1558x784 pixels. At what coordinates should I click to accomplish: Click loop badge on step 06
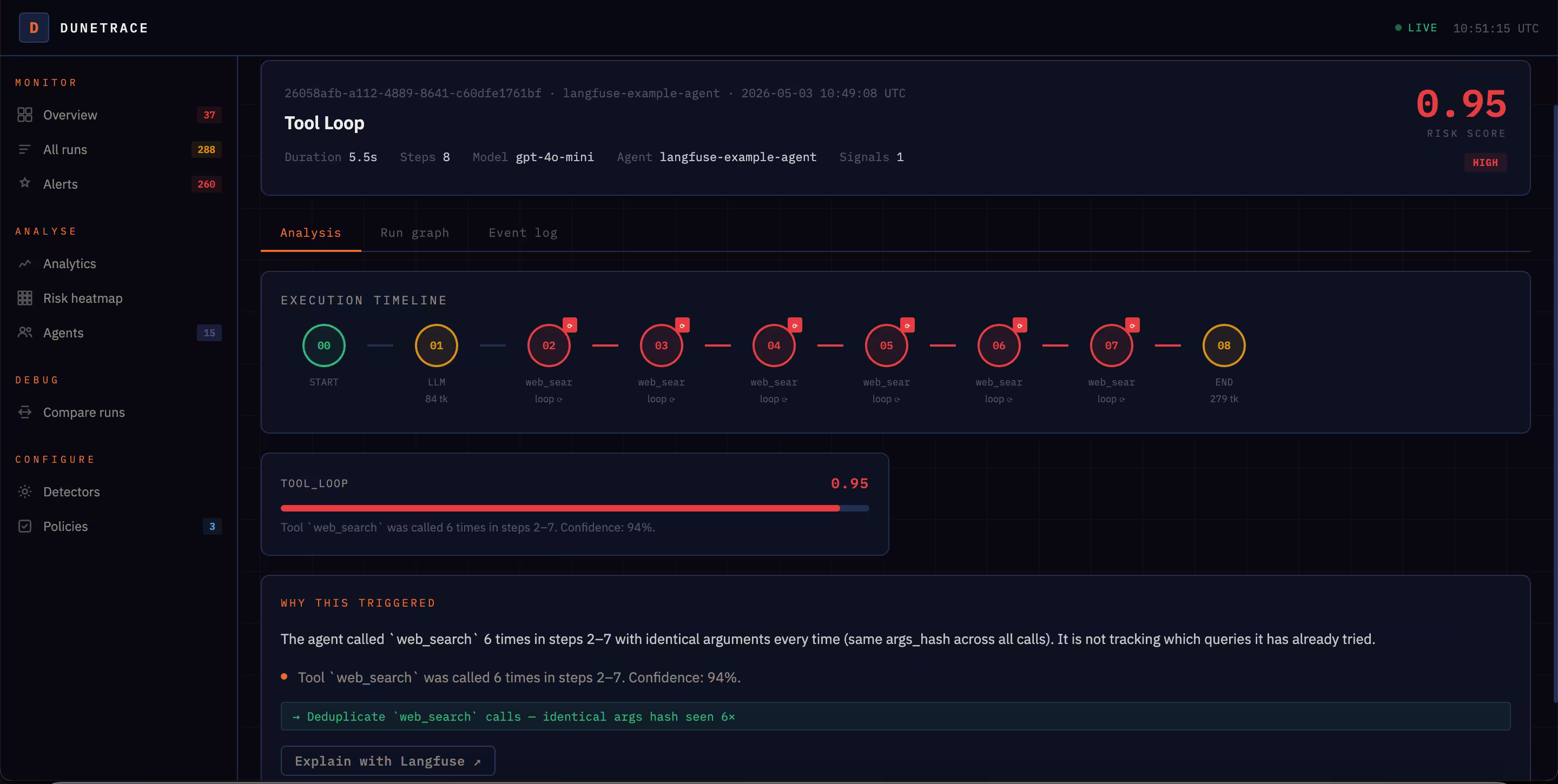tap(1020, 325)
